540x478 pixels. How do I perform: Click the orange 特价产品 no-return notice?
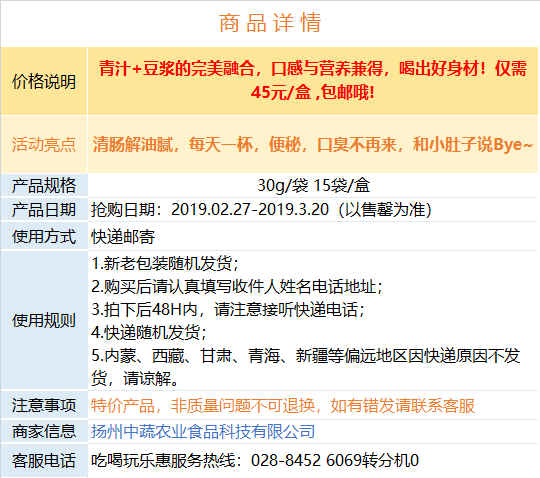283,405
